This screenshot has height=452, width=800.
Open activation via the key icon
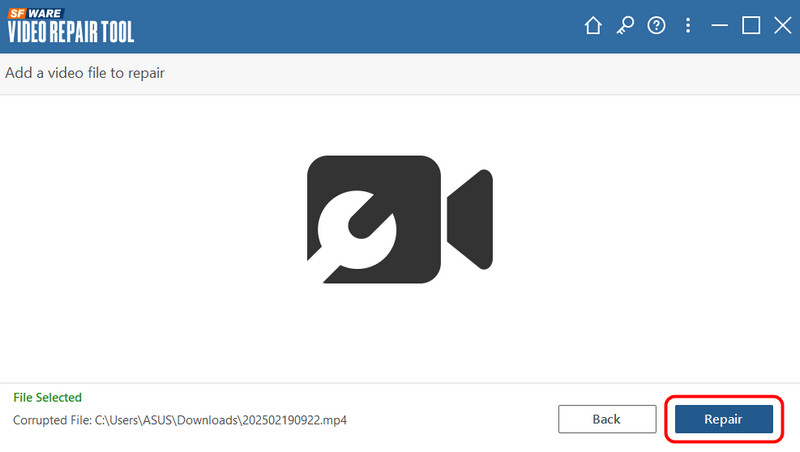click(x=625, y=27)
